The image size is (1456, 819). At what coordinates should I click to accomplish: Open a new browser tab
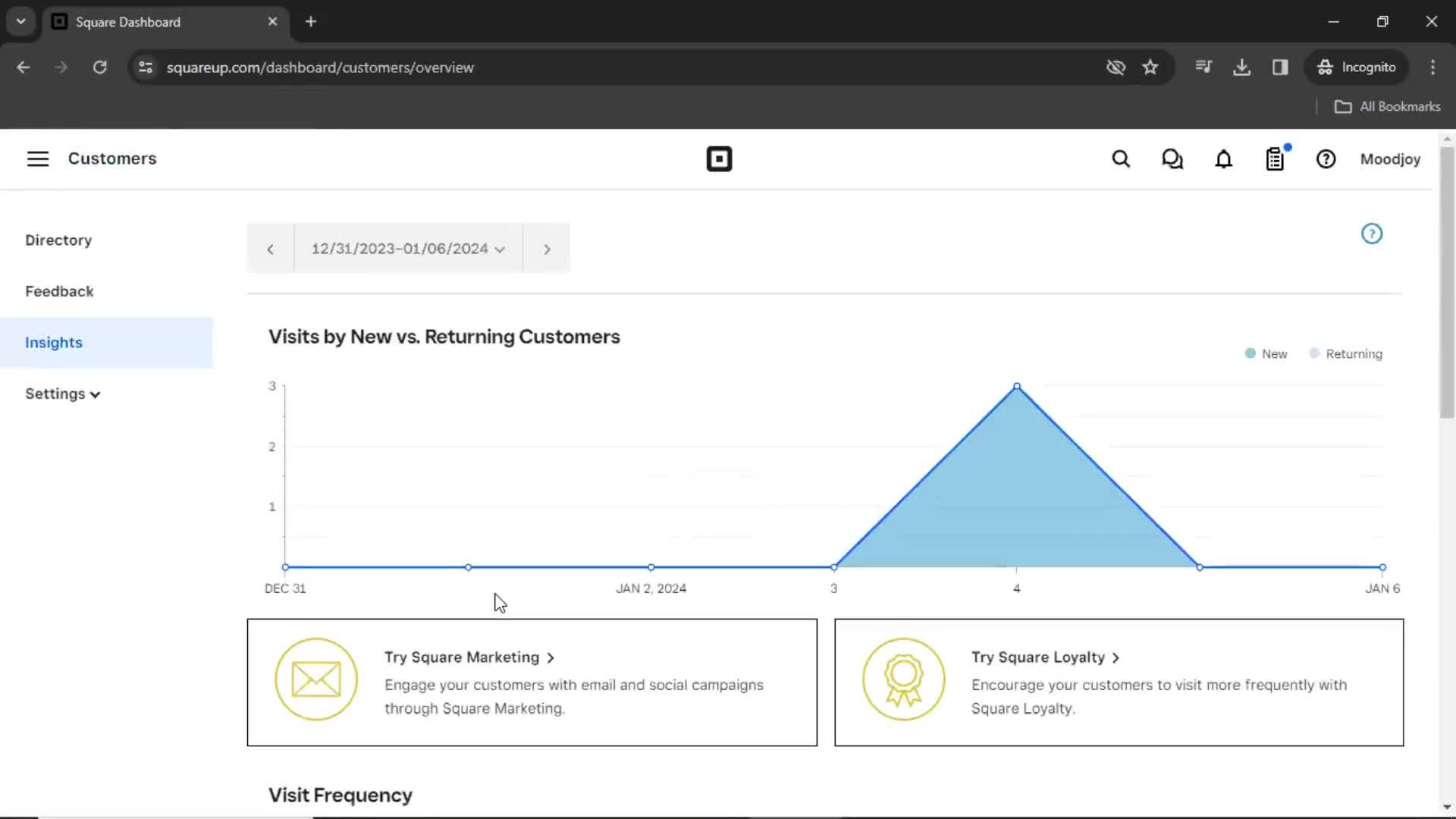pos(311,22)
